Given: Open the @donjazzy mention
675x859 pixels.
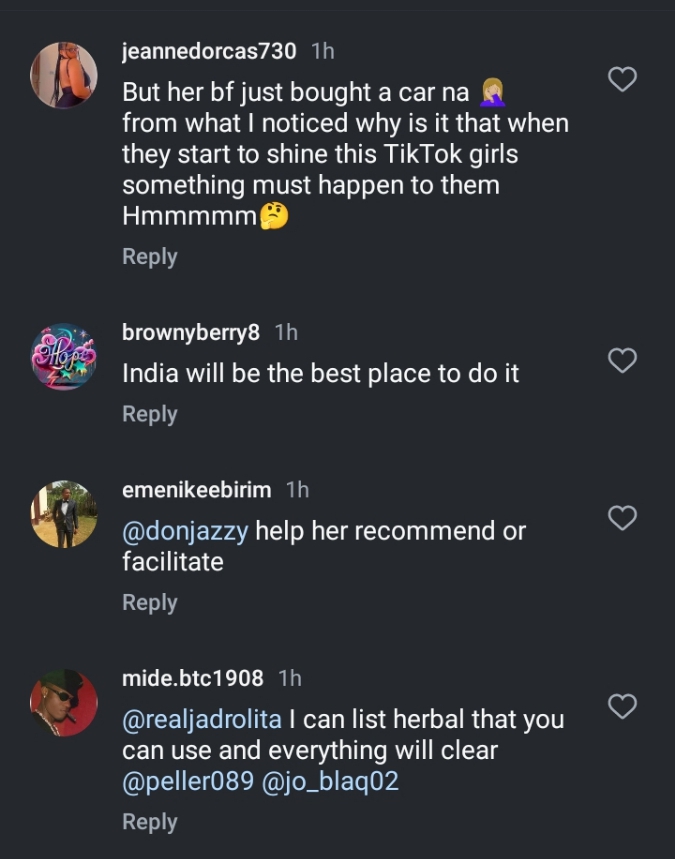Looking at the screenshot, I should coord(185,531).
